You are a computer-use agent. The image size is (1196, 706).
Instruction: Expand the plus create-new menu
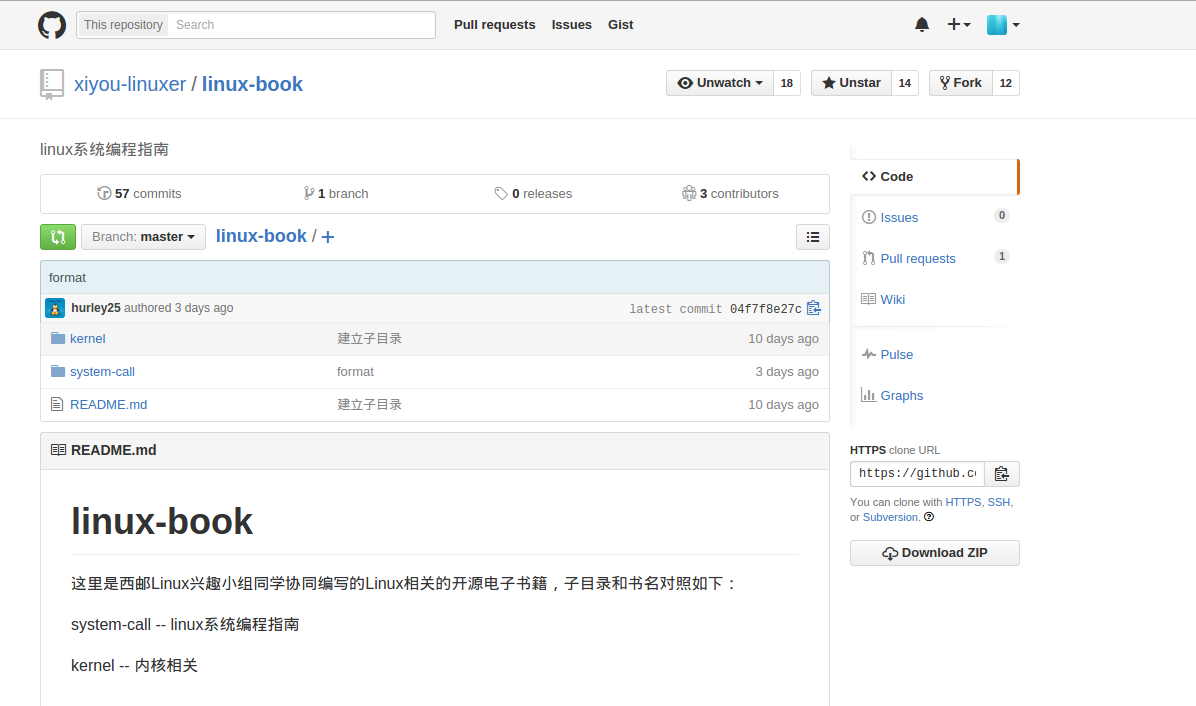click(959, 24)
